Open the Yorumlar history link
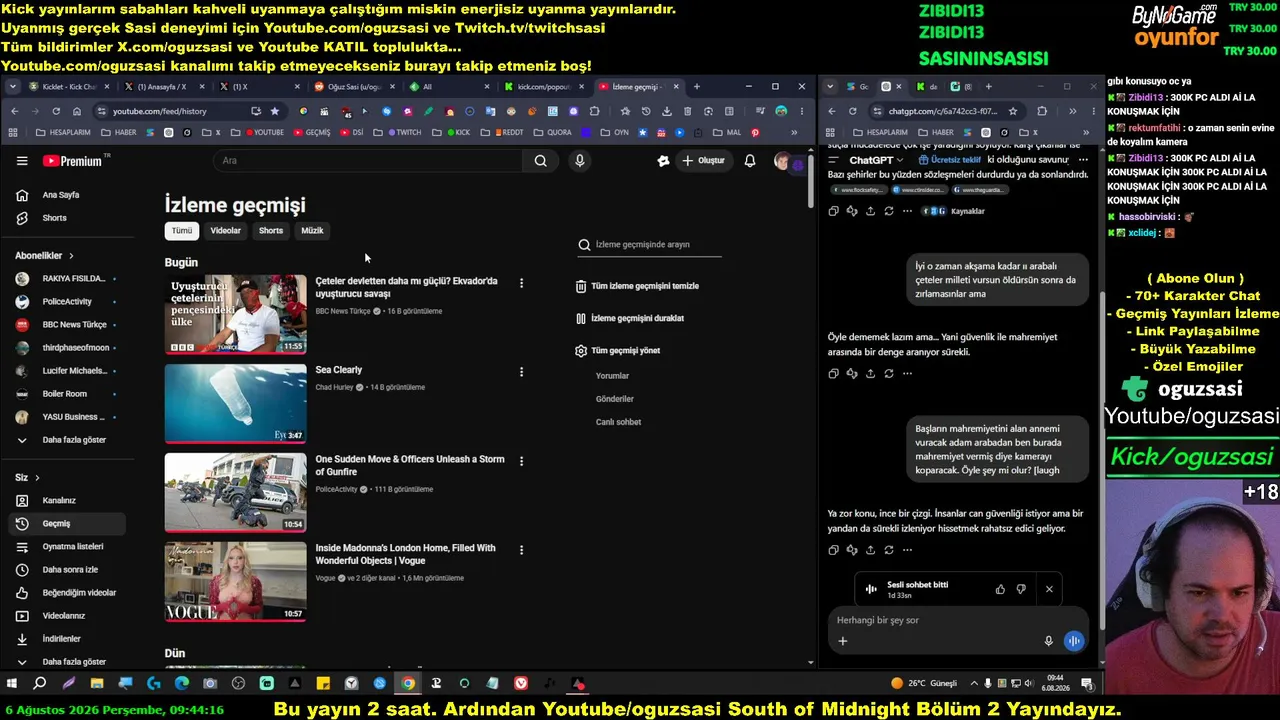Image resolution: width=1280 pixels, height=720 pixels. point(612,376)
